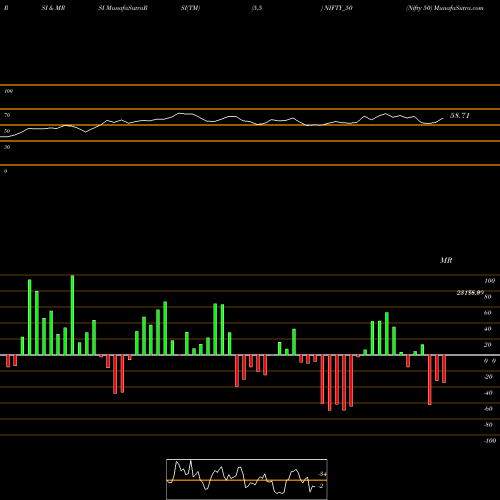
Task: Click the 34 label inside the mini chart
Action: tap(322, 474)
